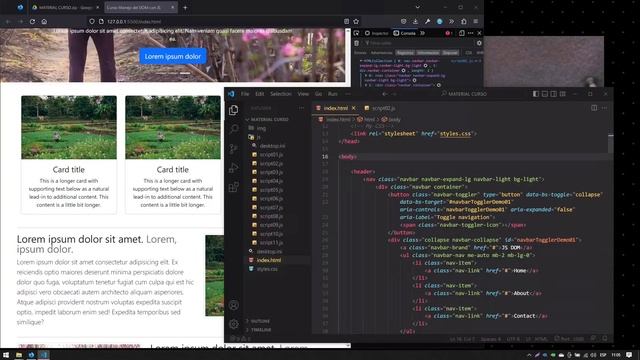Open the Selection menu in VS Code

click(281, 94)
